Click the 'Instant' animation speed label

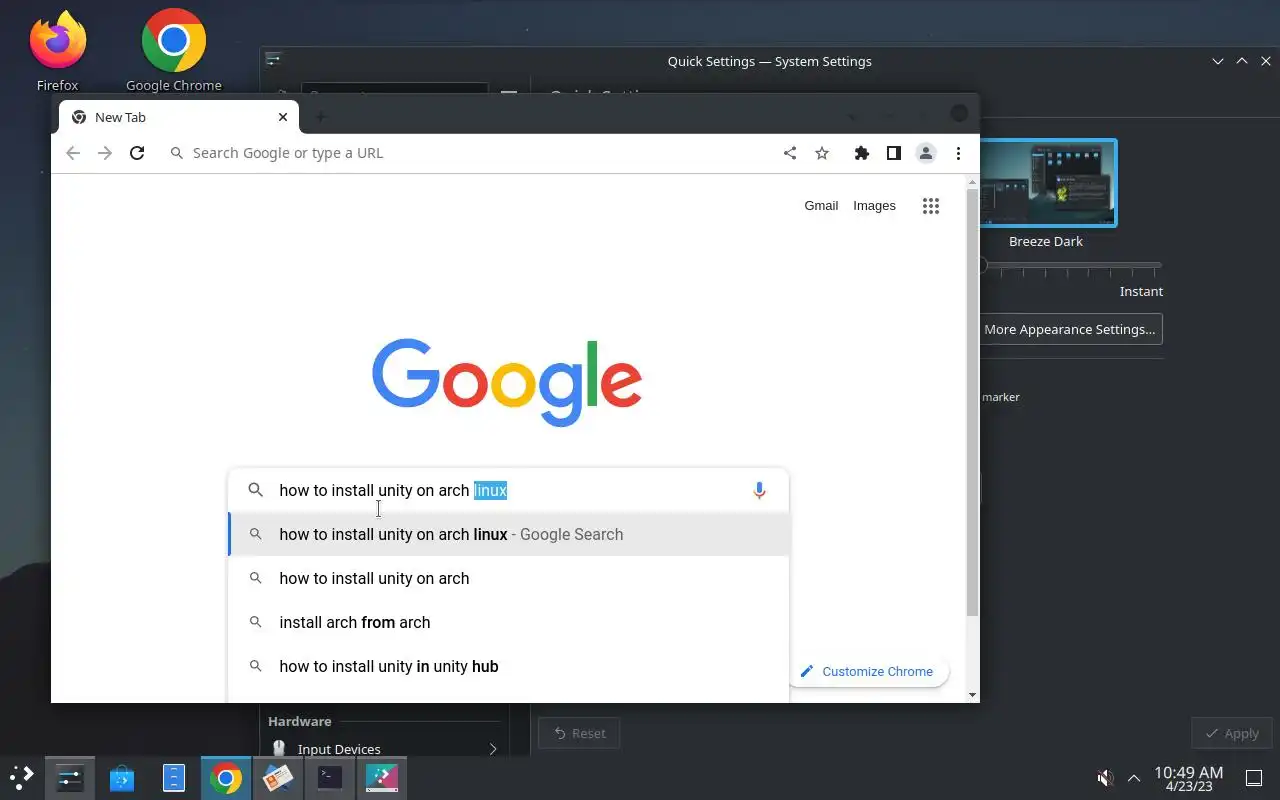(x=1141, y=291)
